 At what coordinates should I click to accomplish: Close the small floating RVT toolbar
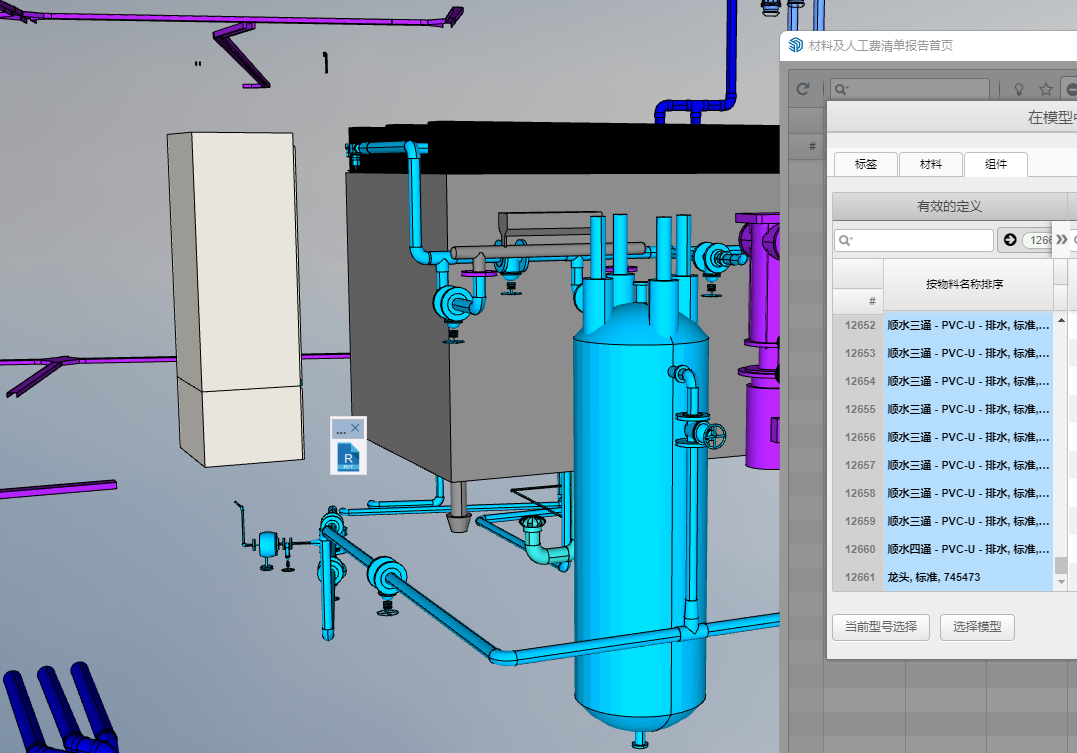(356, 428)
